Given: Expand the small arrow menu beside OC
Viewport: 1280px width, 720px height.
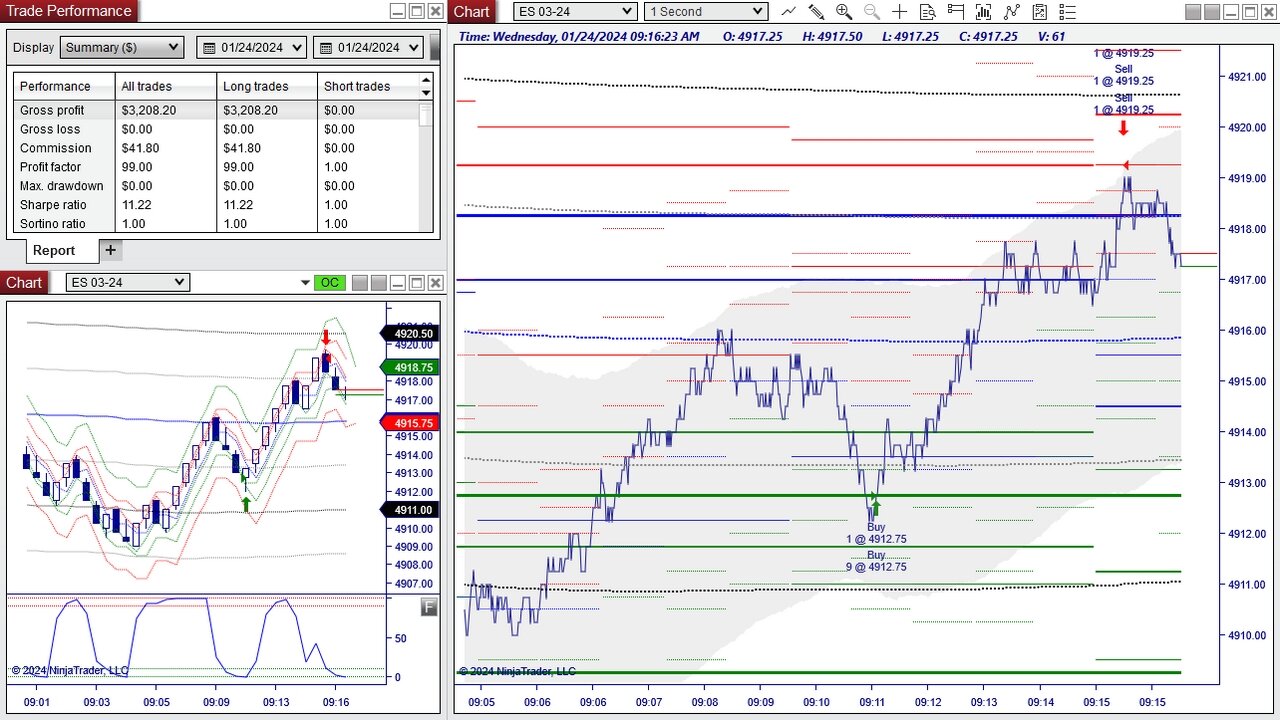Looking at the screenshot, I should pyautogui.click(x=305, y=283).
